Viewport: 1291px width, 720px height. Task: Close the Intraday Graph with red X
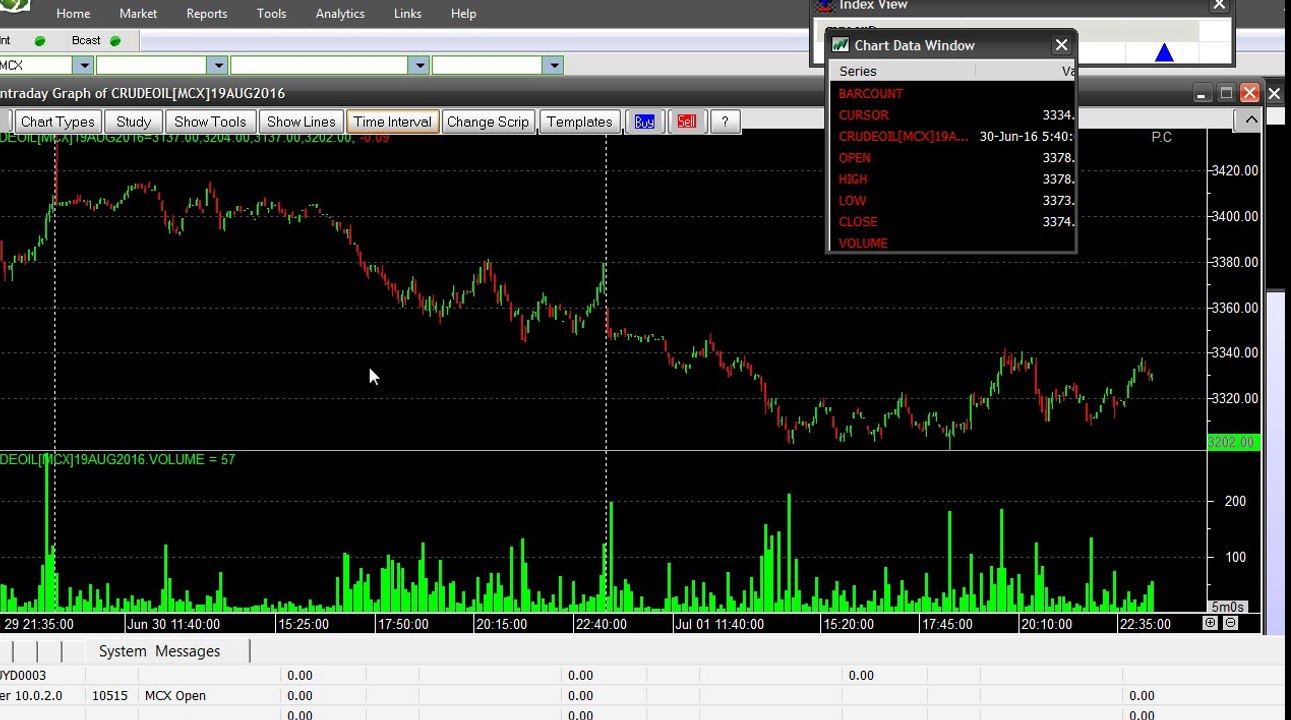click(1249, 93)
